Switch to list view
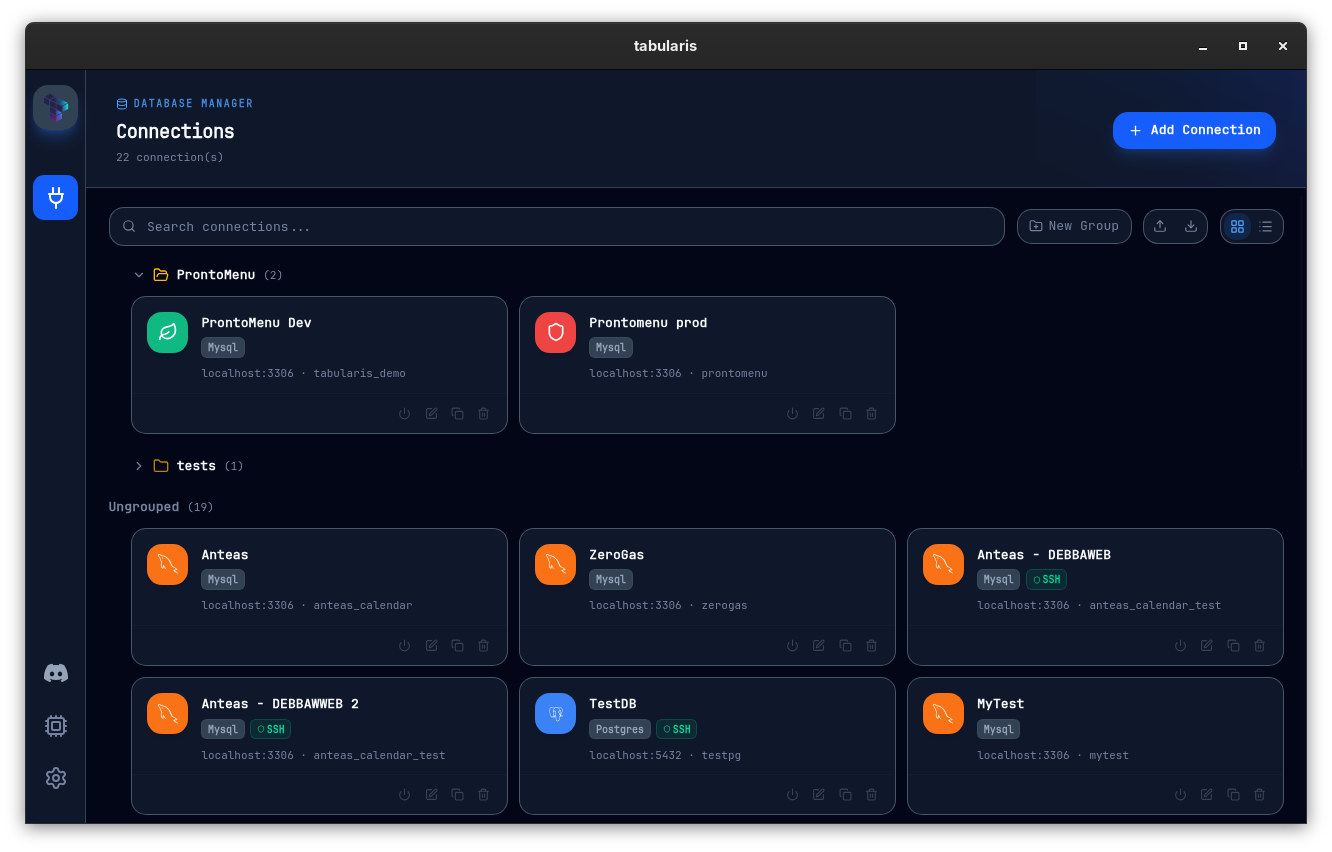 coord(1266,226)
